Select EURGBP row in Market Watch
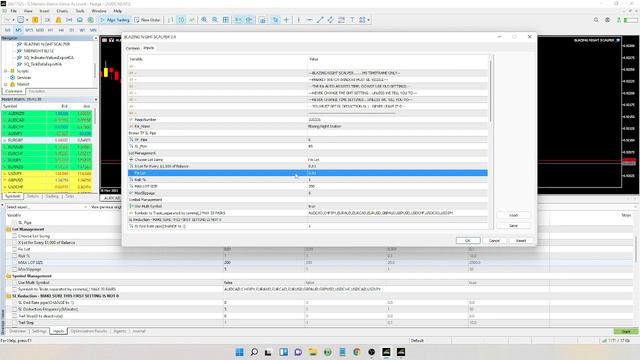640x360 pixels. click(x=47, y=140)
